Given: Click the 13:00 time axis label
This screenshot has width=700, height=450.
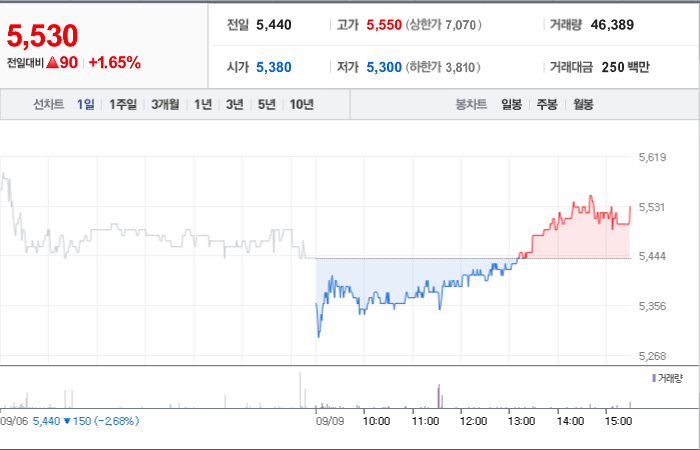Looking at the screenshot, I should pos(522,421).
